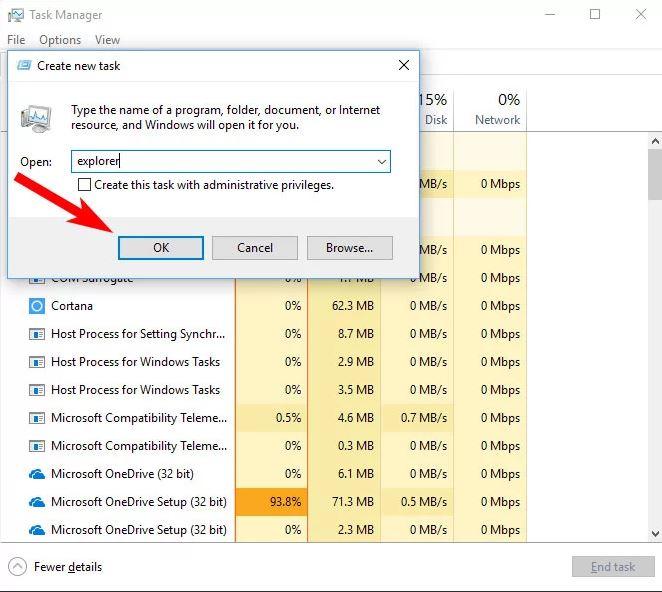Image resolution: width=662 pixels, height=592 pixels.
Task: Open the View menu
Action: [107, 40]
